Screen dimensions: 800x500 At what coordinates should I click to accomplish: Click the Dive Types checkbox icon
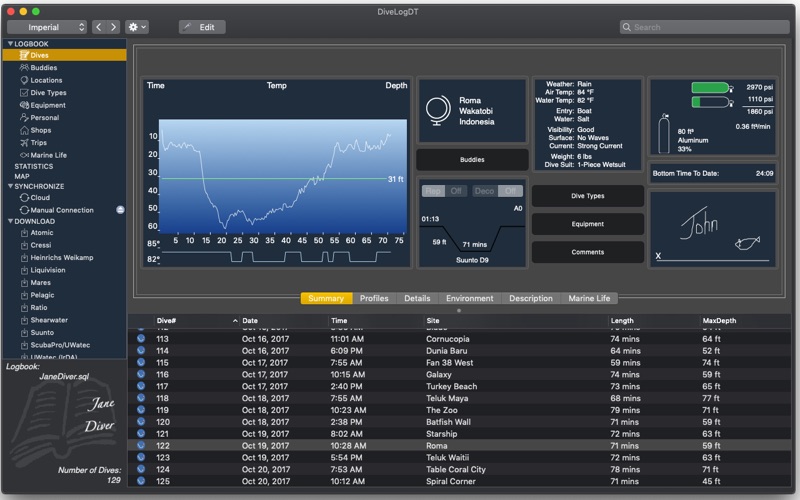click(x=24, y=92)
